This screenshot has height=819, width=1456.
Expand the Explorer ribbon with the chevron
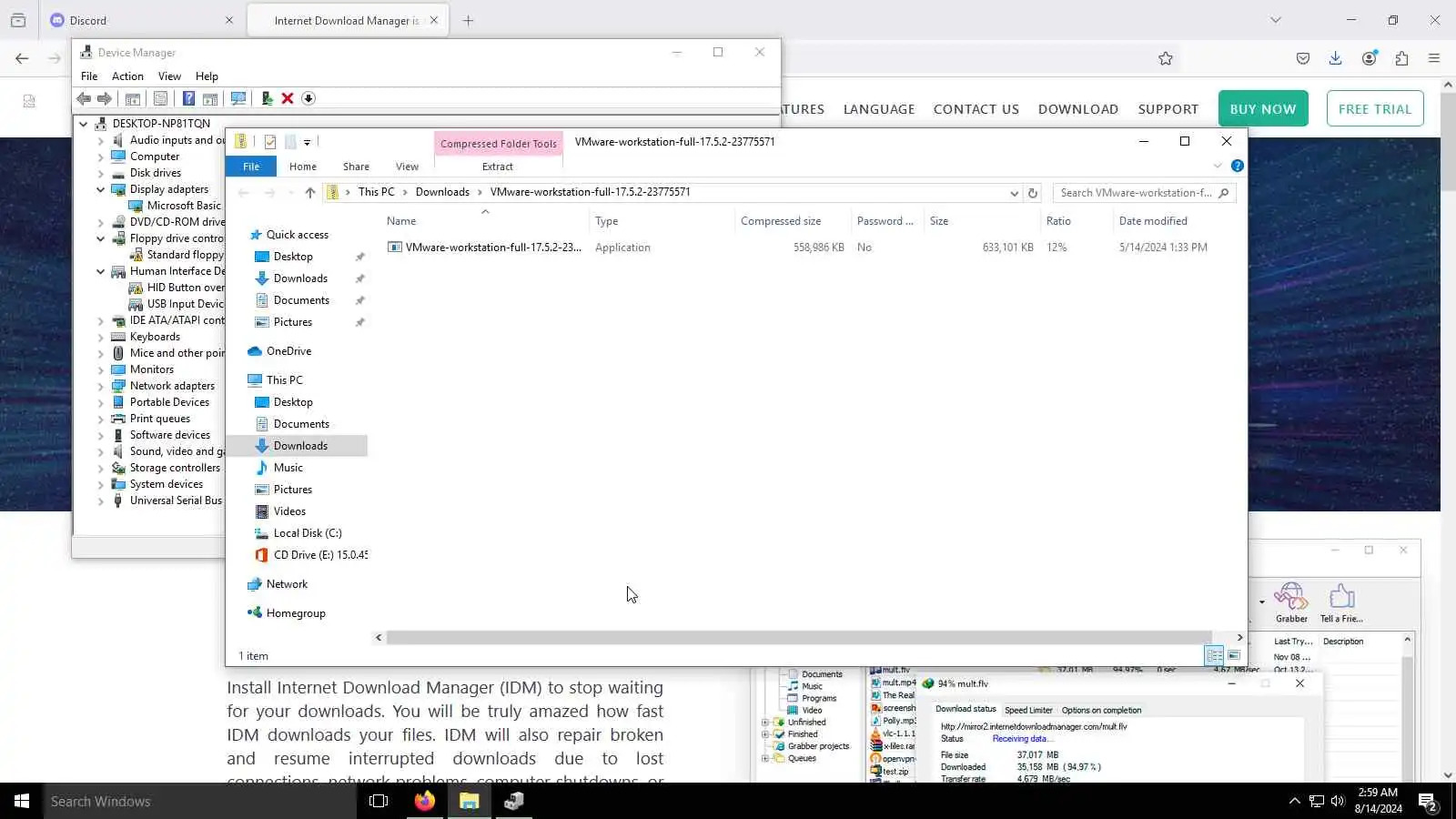(1218, 166)
